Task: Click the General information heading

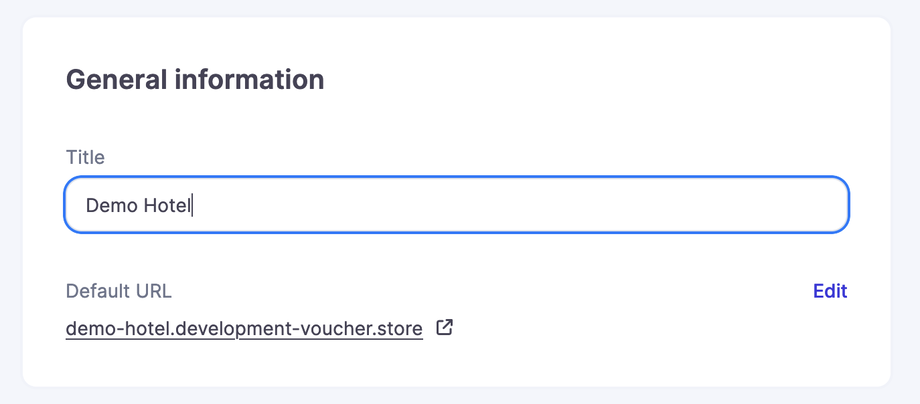Action: [x=195, y=80]
